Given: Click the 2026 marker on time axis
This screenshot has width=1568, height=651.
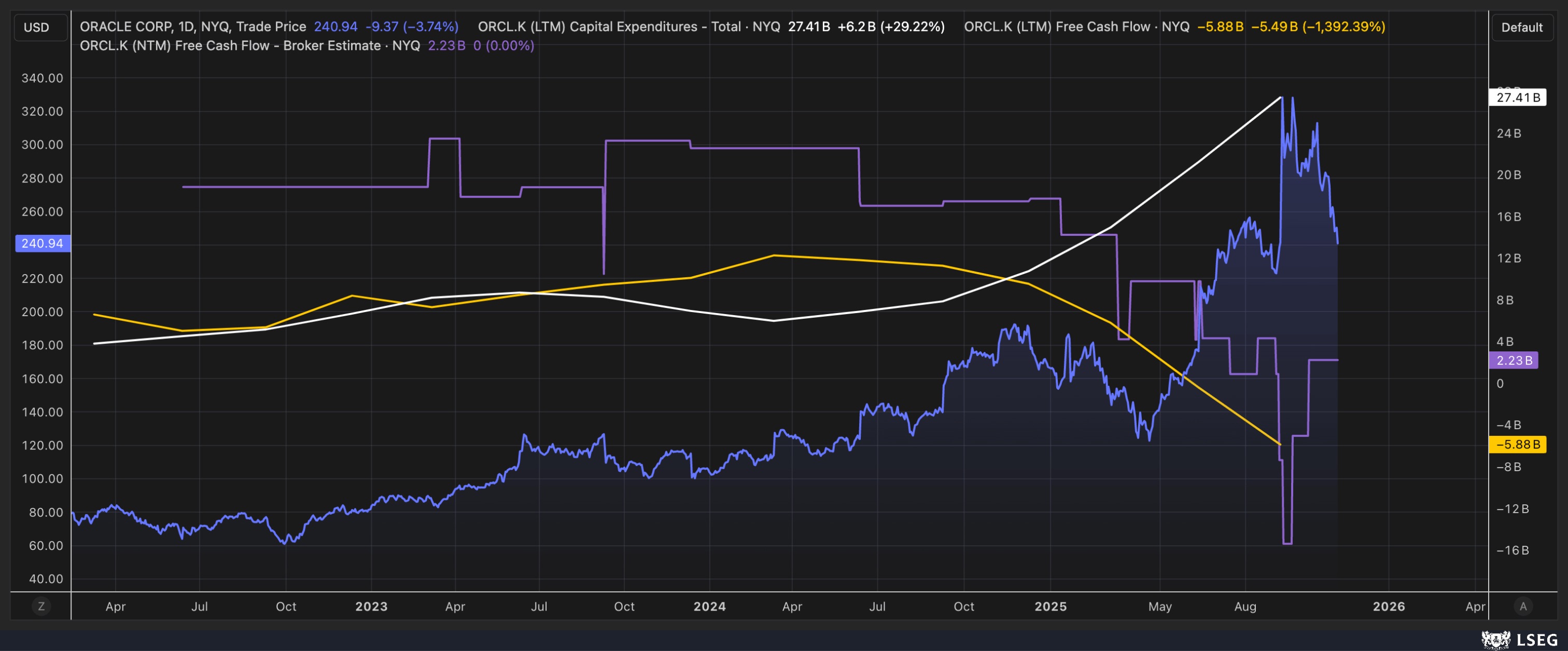Looking at the screenshot, I should click(x=1389, y=606).
